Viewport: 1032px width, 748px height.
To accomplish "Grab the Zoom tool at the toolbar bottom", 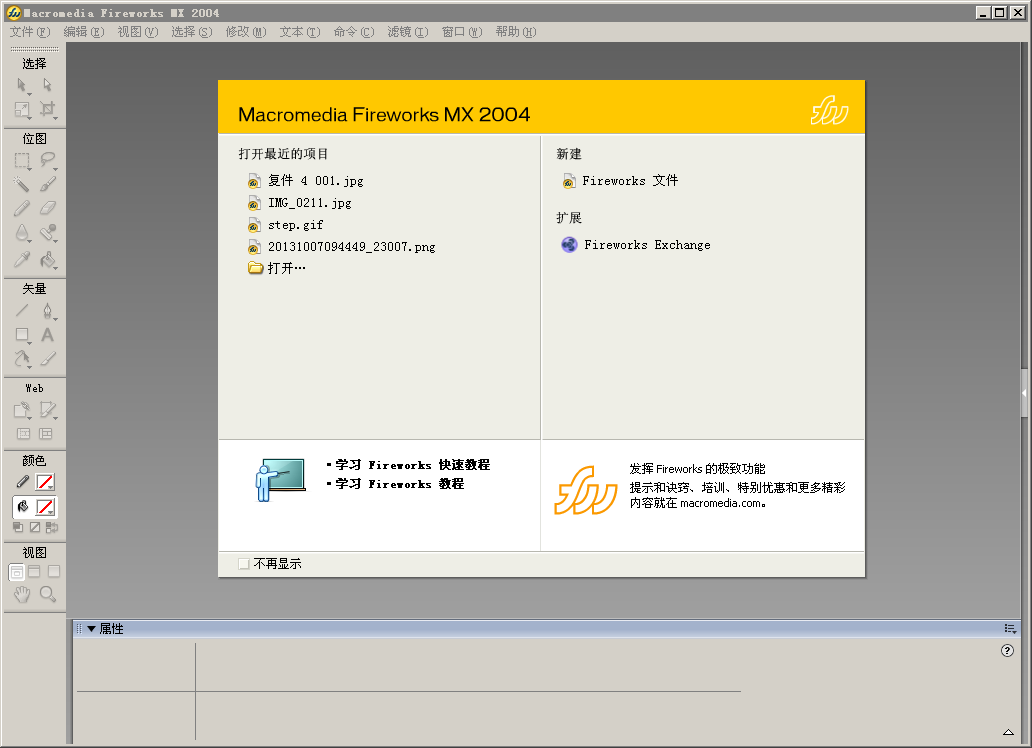I will pos(46,594).
